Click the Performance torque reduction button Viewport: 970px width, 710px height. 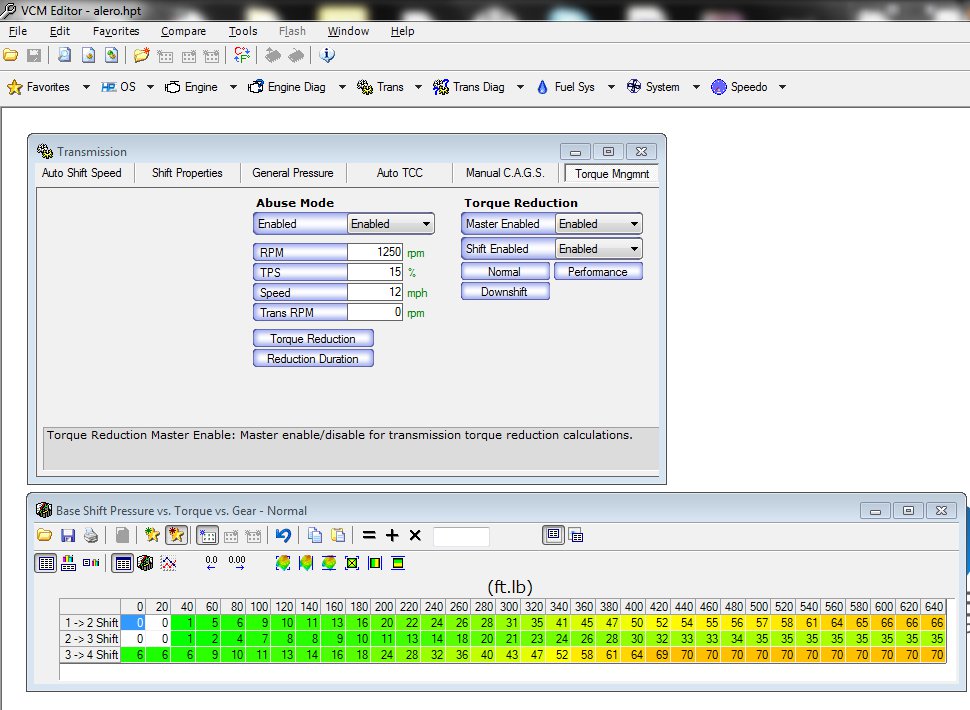coord(597,272)
